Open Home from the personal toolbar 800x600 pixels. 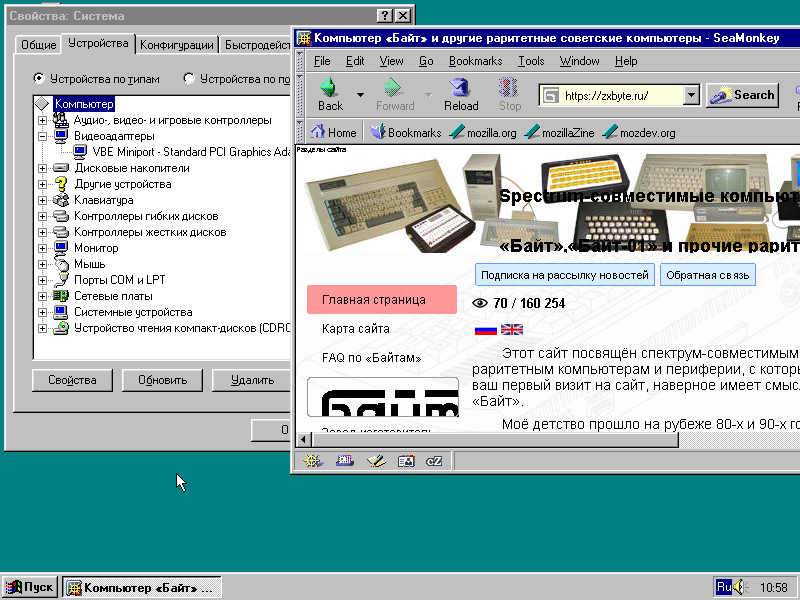pyautogui.click(x=334, y=133)
